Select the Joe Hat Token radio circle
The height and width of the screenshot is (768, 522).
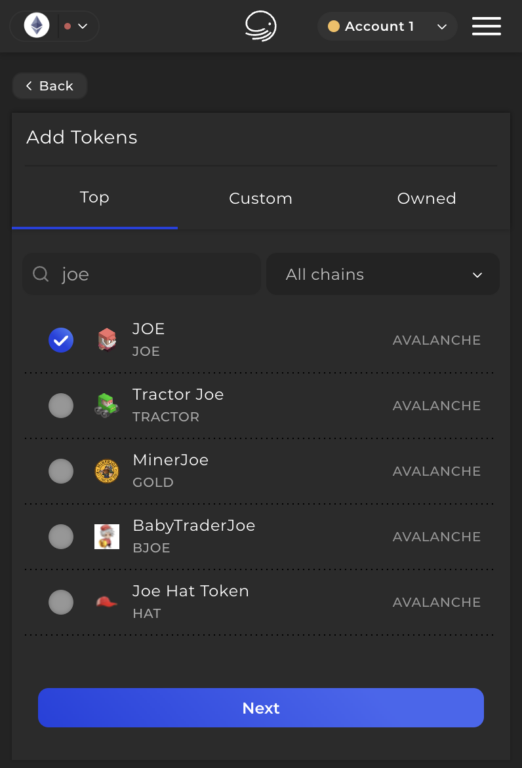61,602
